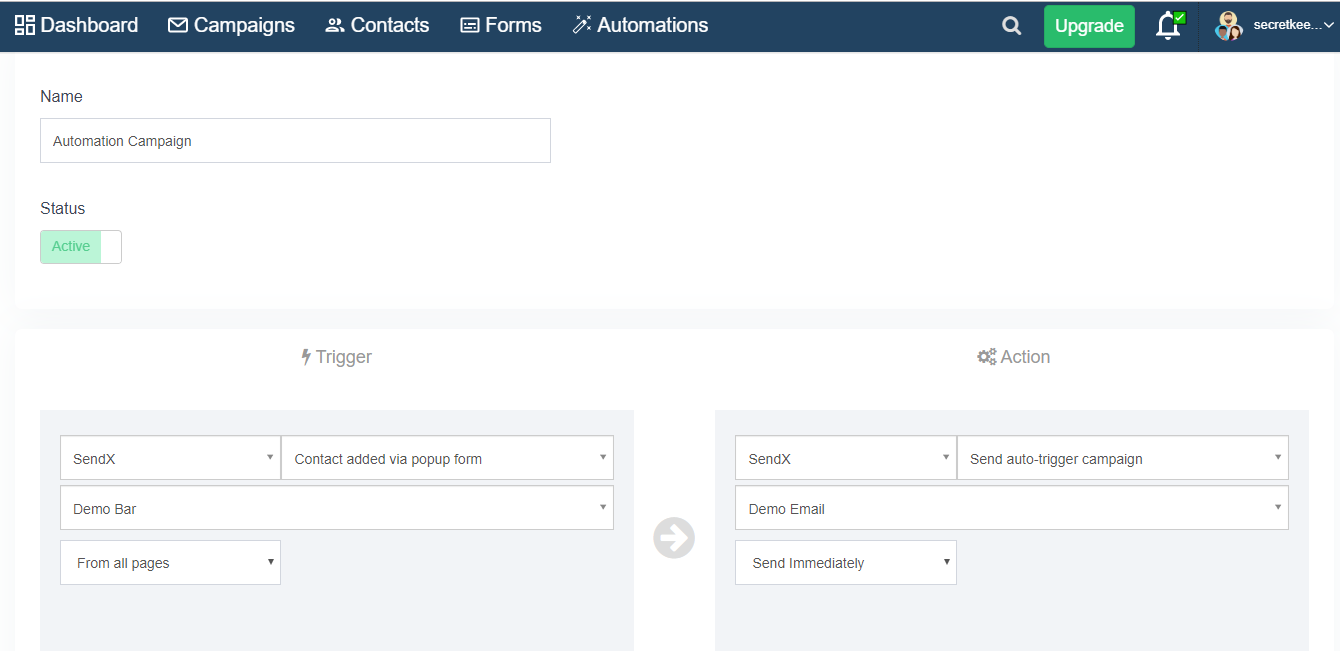
Task: Click the Campaigns envelope icon
Action: point(178,25)
